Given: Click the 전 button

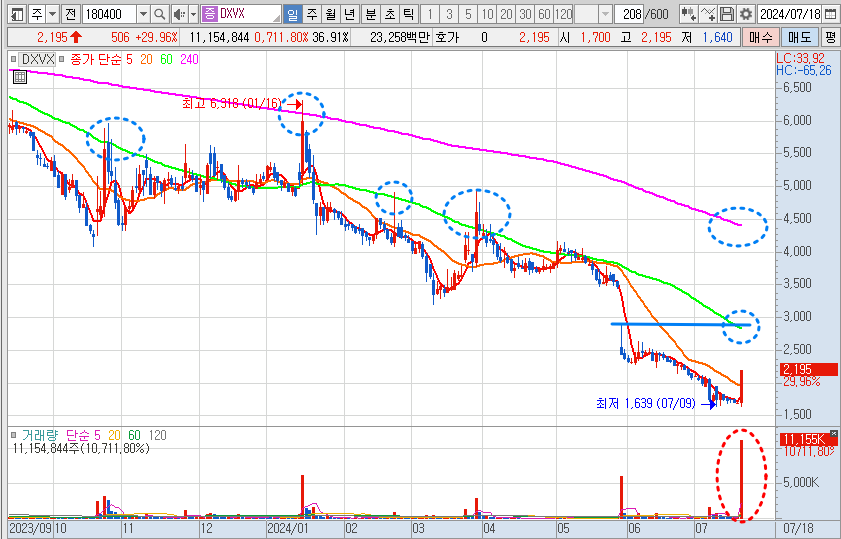Looking at the screenshot, I should [x=71, y=14].
